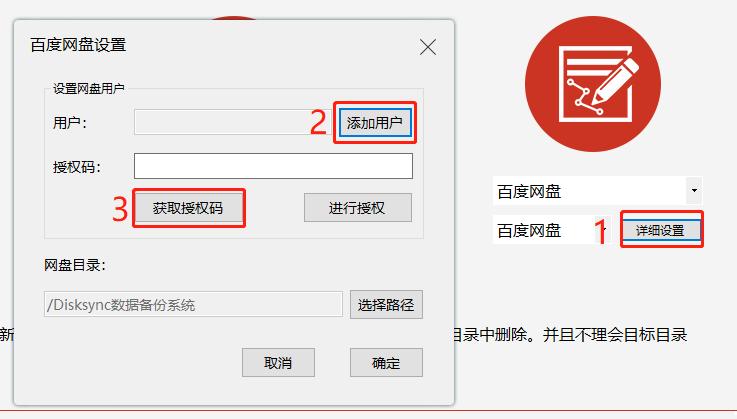This screenshot has width=737, height=419.
Task: Confirm settings with 确定 button
Action: click(x=386, y=363)
